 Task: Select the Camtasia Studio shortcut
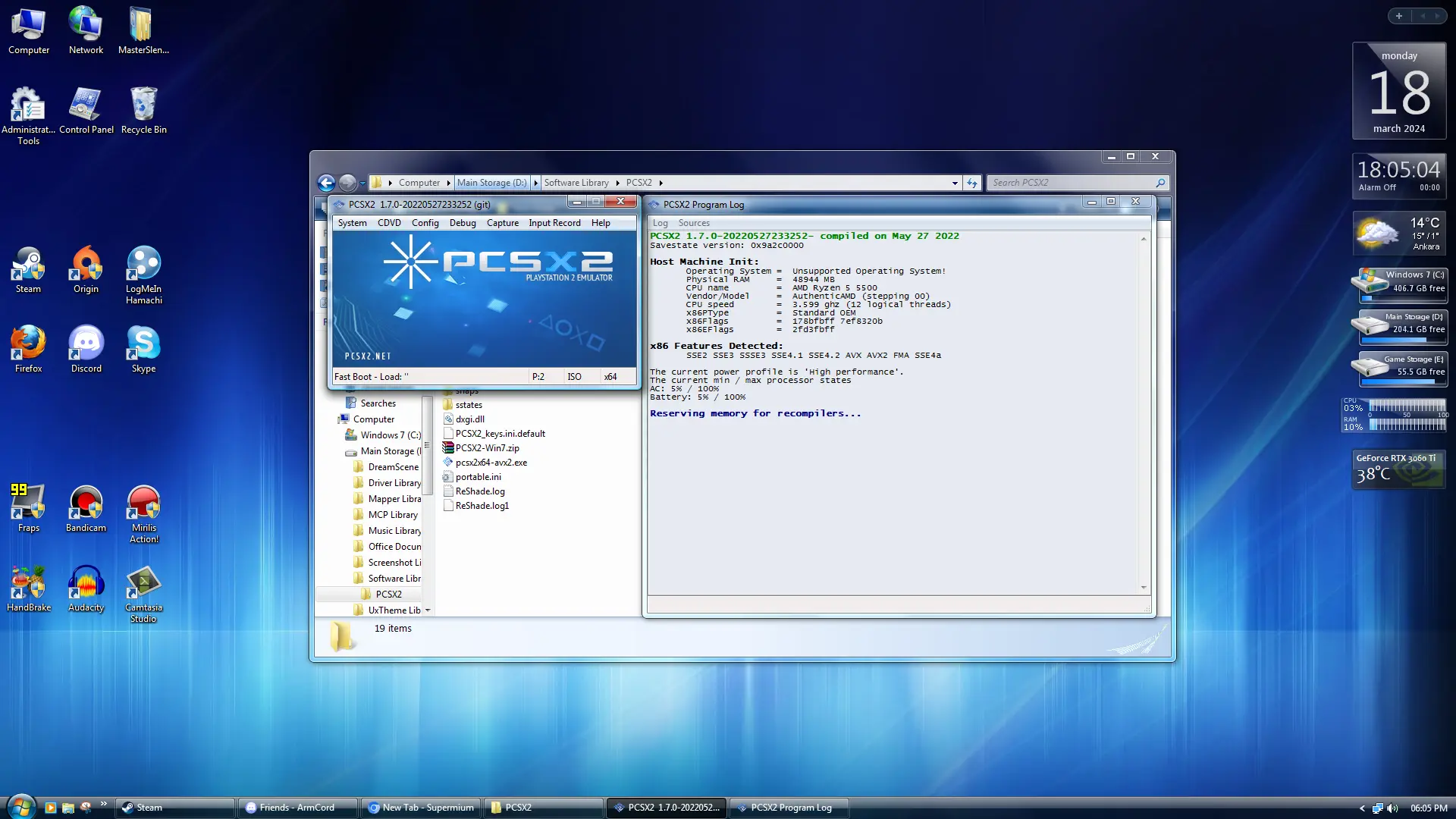click(143, 594)
